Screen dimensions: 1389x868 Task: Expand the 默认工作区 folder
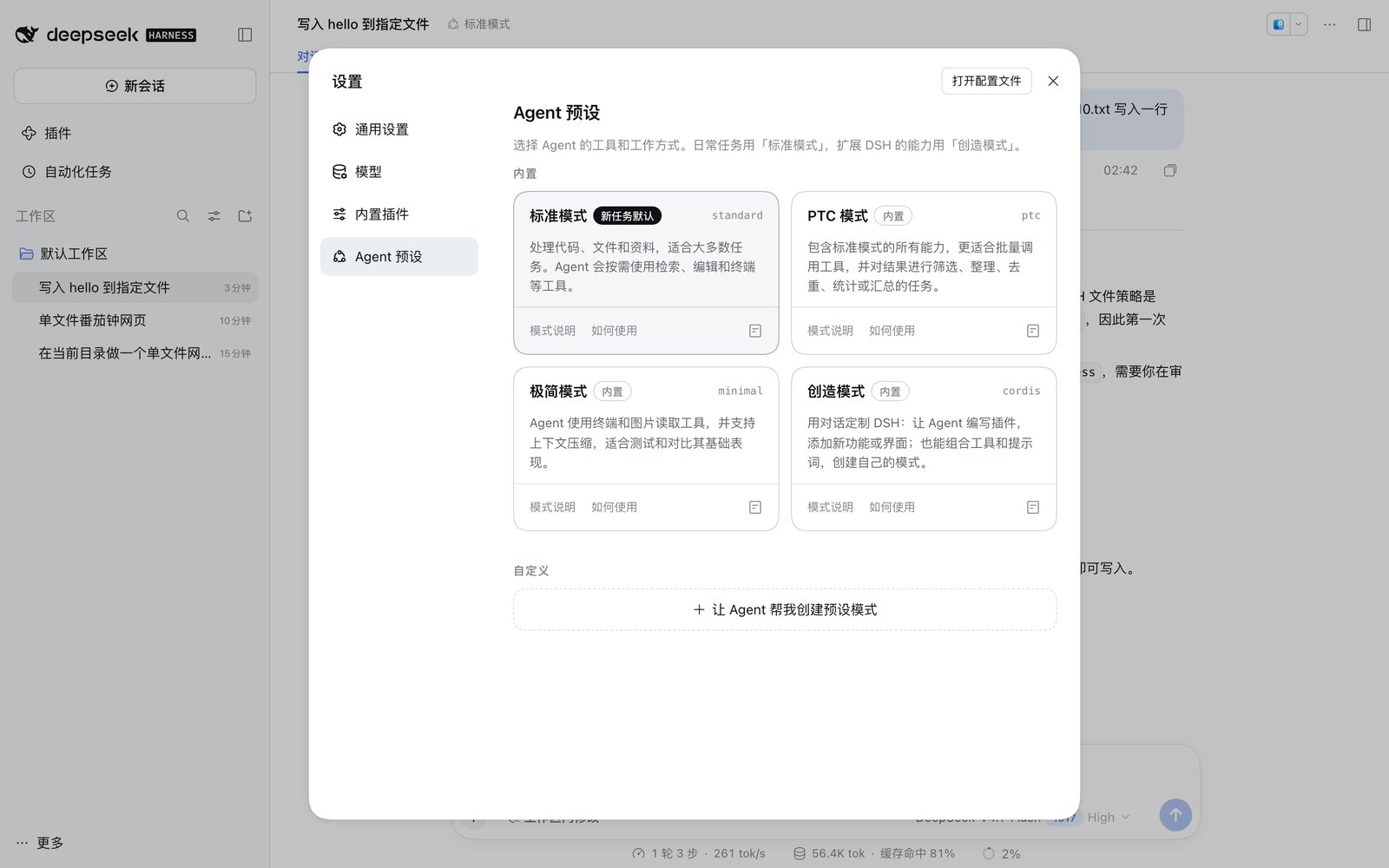tap(64, 253)
